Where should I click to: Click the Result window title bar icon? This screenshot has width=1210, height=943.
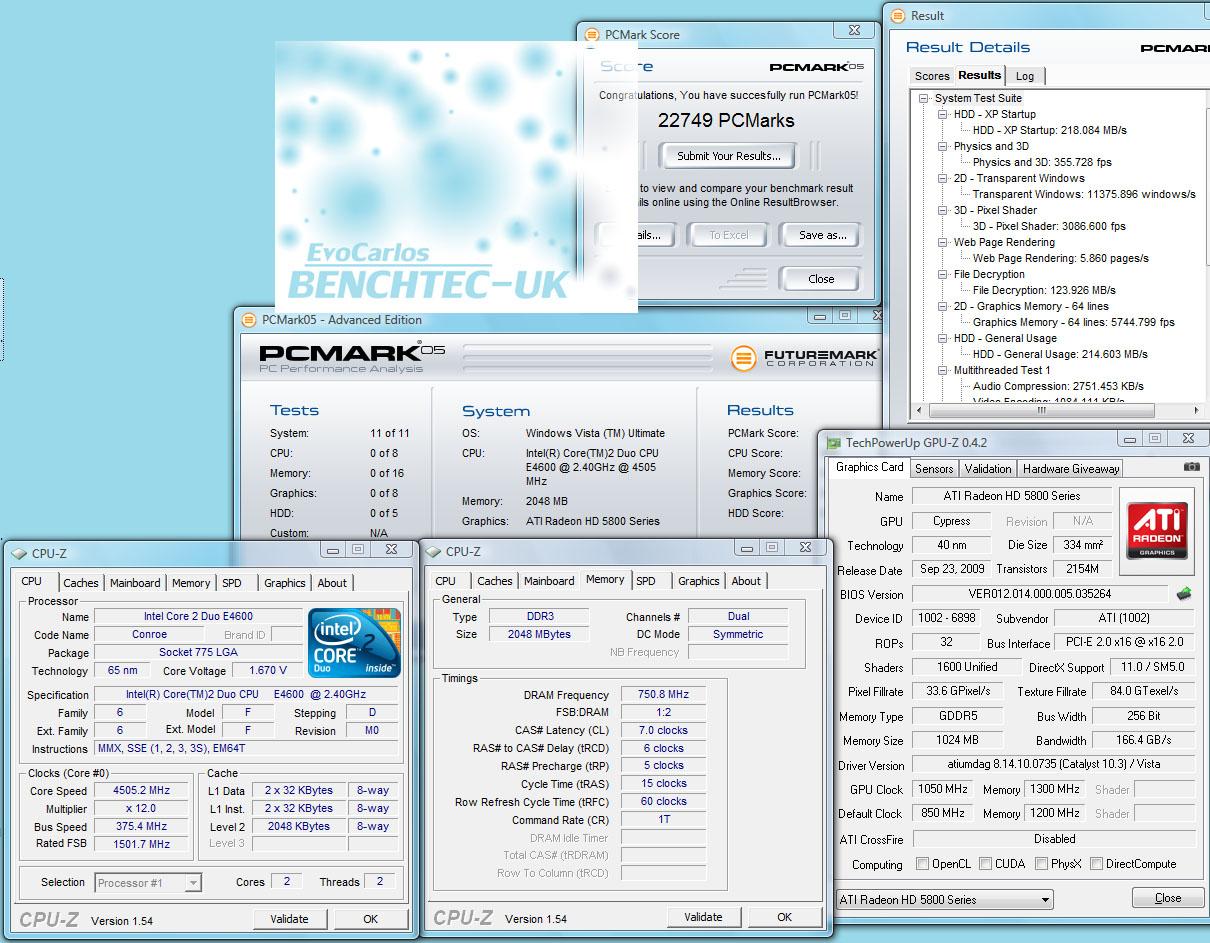tap(898, 16)
